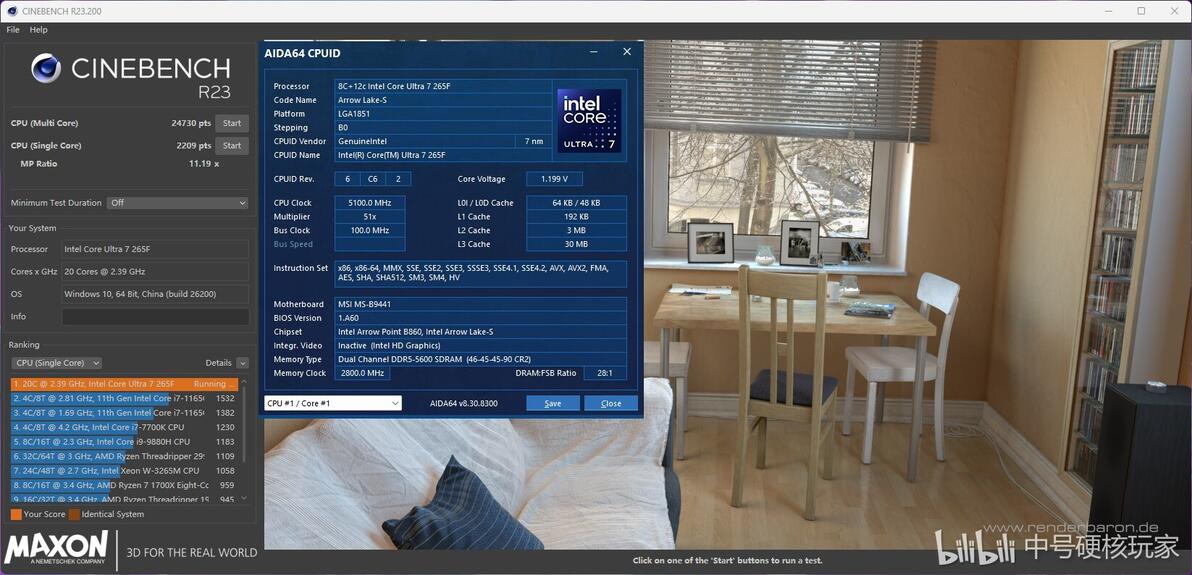Click the BIOS Version 1.A60 value

click(480, 318)
